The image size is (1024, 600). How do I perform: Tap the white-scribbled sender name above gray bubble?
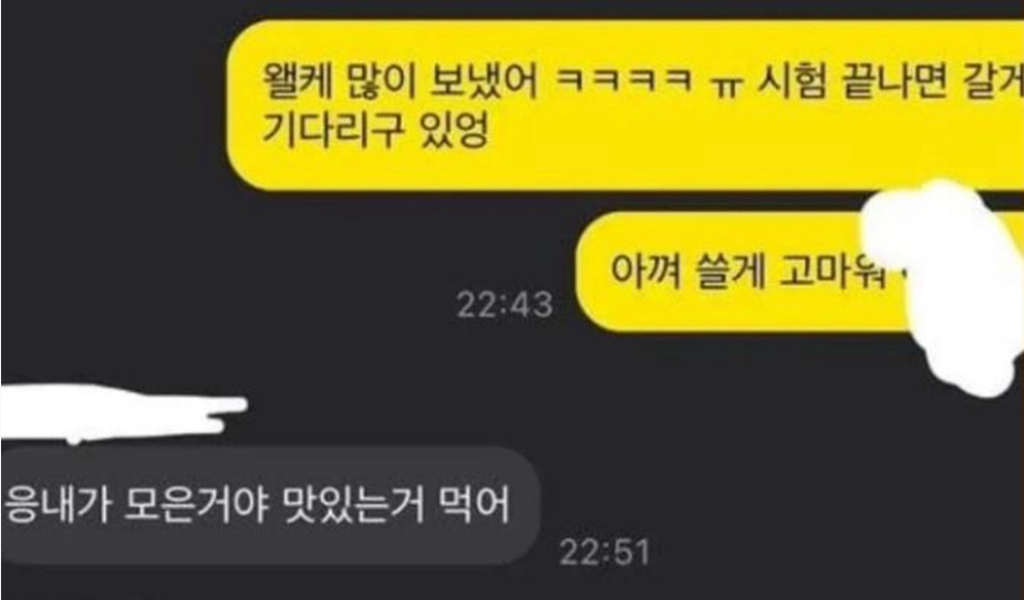point(123,413)
